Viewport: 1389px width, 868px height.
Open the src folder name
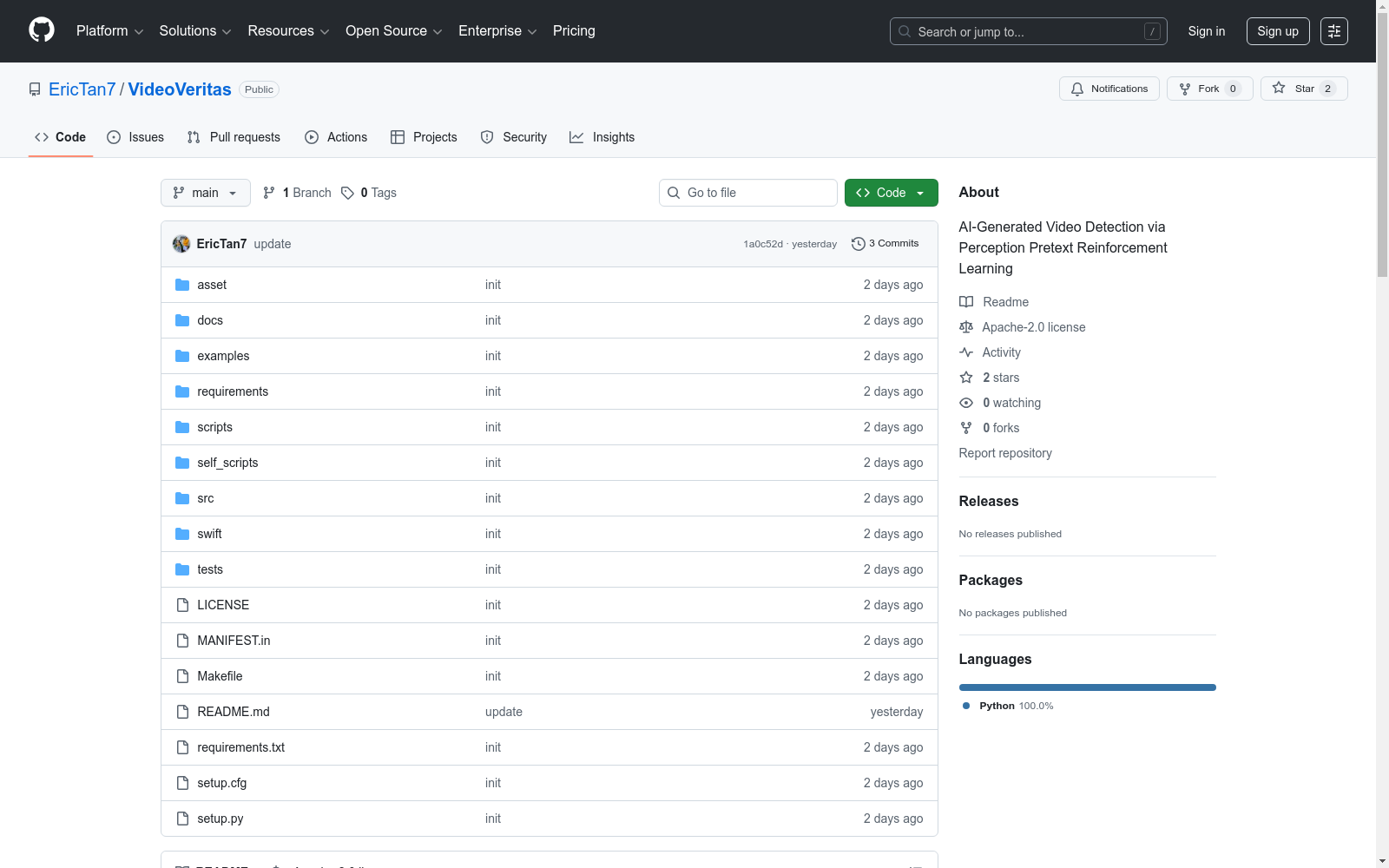(x=206, y=498)
